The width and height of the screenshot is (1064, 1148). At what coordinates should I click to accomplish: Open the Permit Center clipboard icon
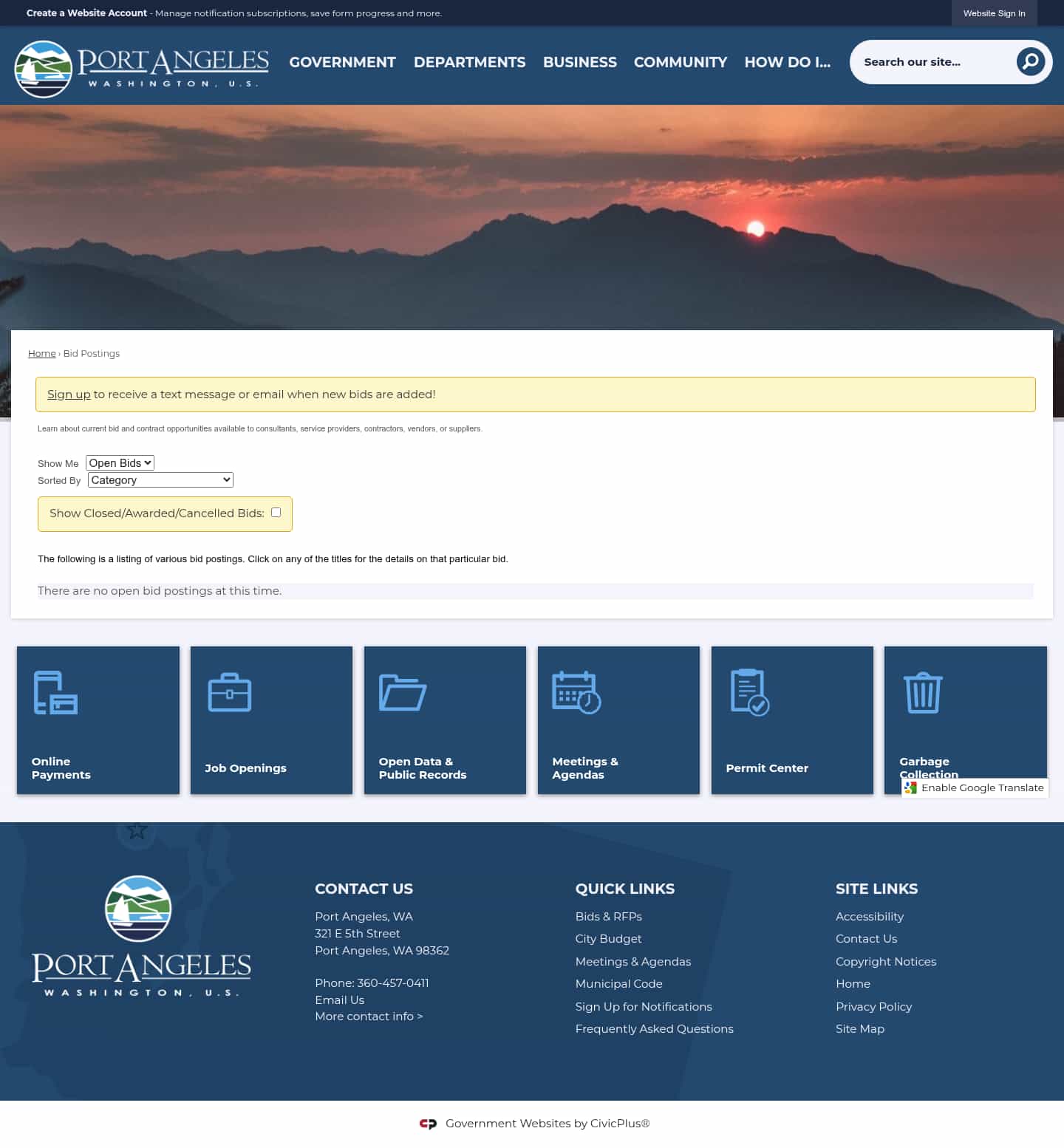[x=748, y=693]
